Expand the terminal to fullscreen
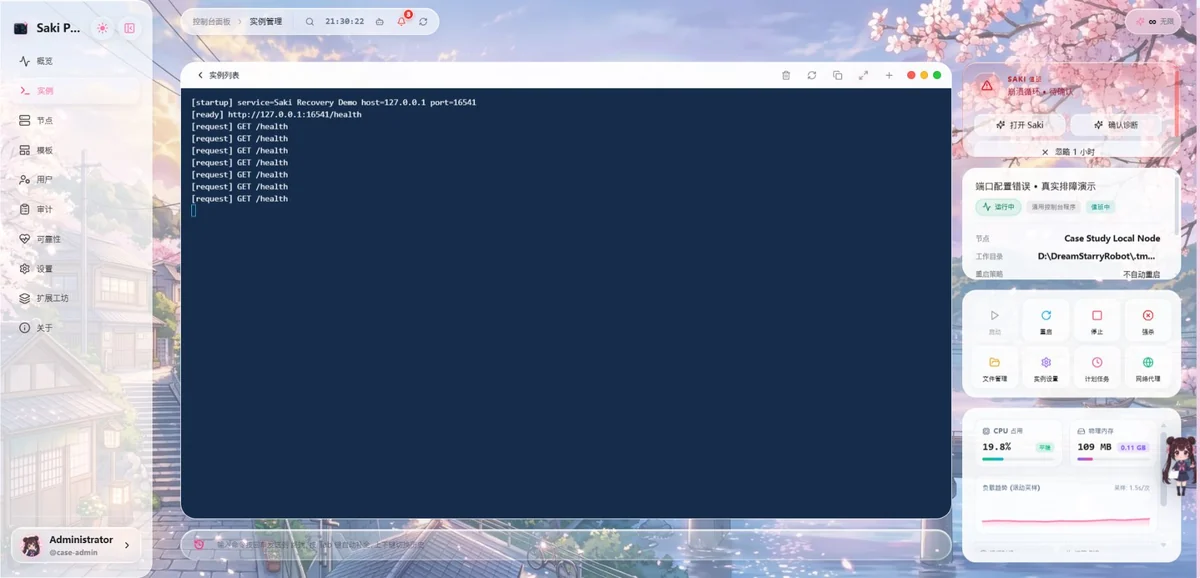This screenshot has width=1200, height=578. 864,75
